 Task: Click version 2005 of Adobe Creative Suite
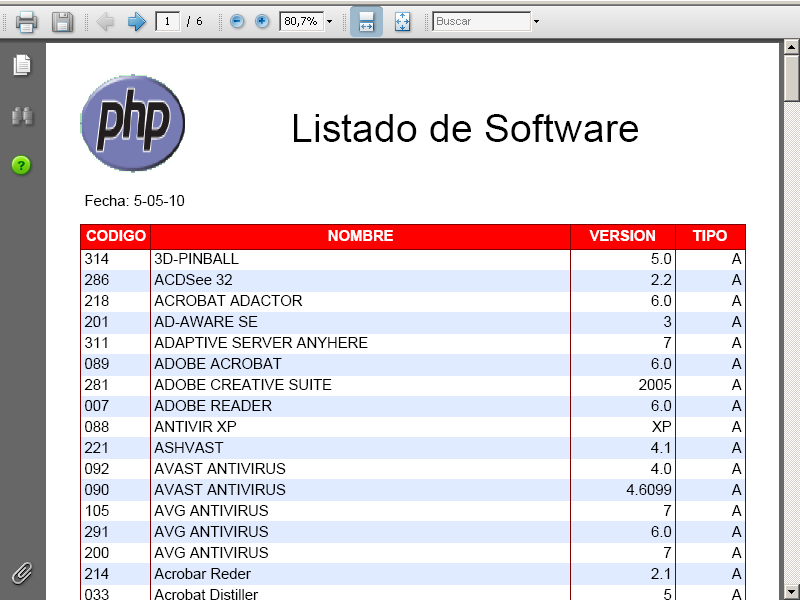click(655, 385)
